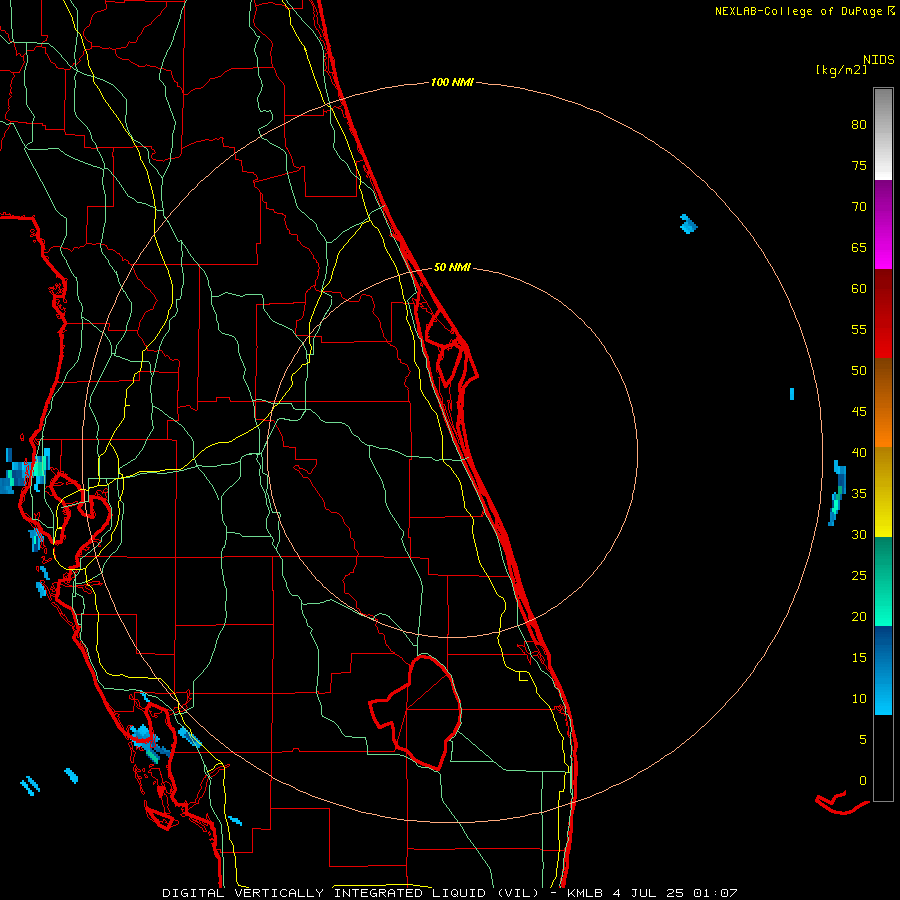This screenshot has height=900, width=900.
Task: Click the scale value "20"
Action: [x=859, y=617]
